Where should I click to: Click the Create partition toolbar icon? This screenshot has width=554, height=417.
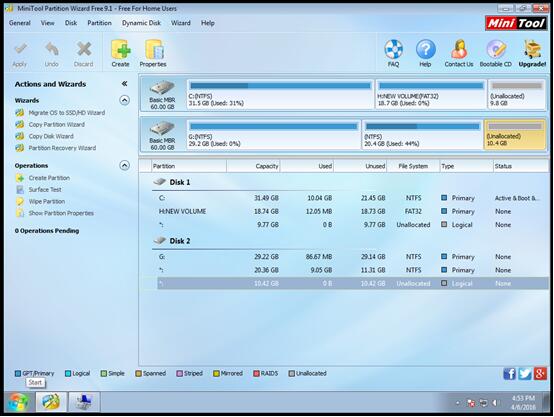tap(120, 49)
